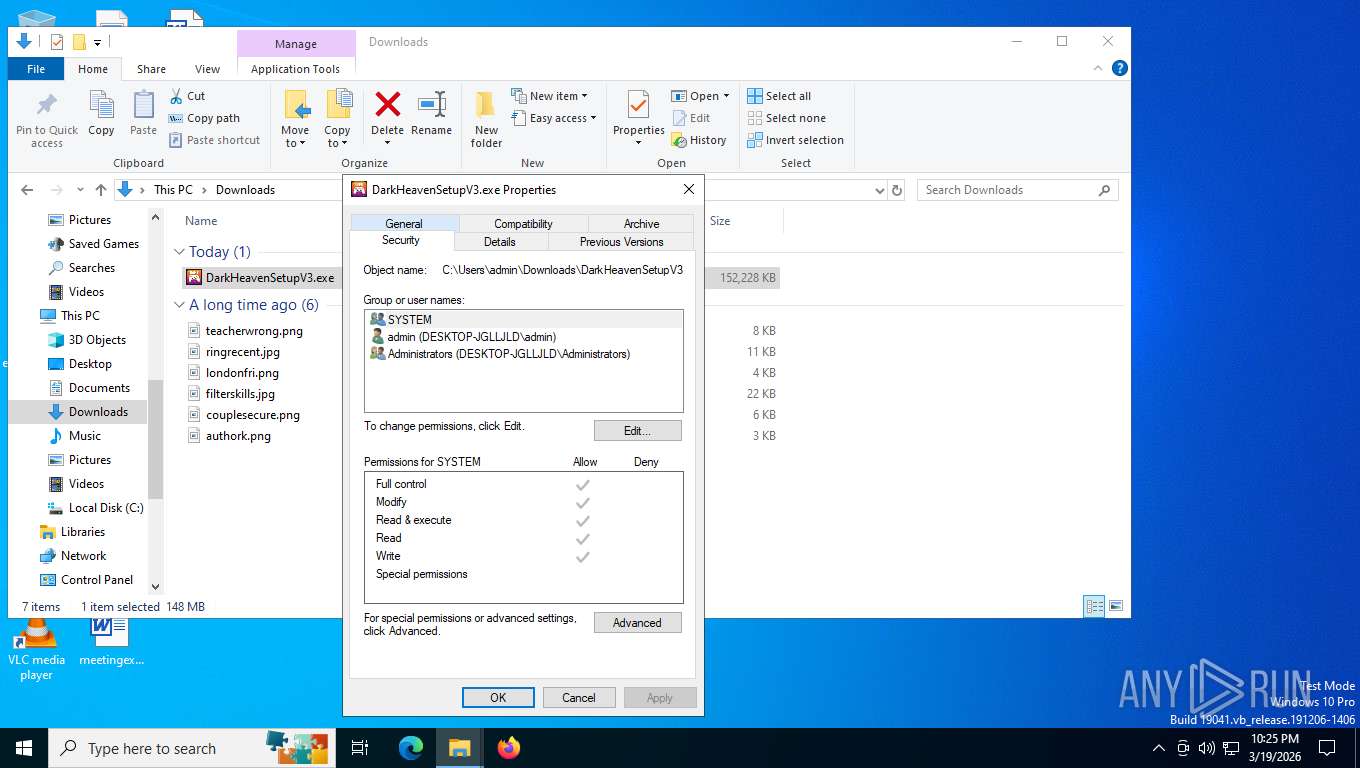1360x768 pixels.
Task: Minimize the ribbon with chevron arrow
Action: pos(1099,68)
